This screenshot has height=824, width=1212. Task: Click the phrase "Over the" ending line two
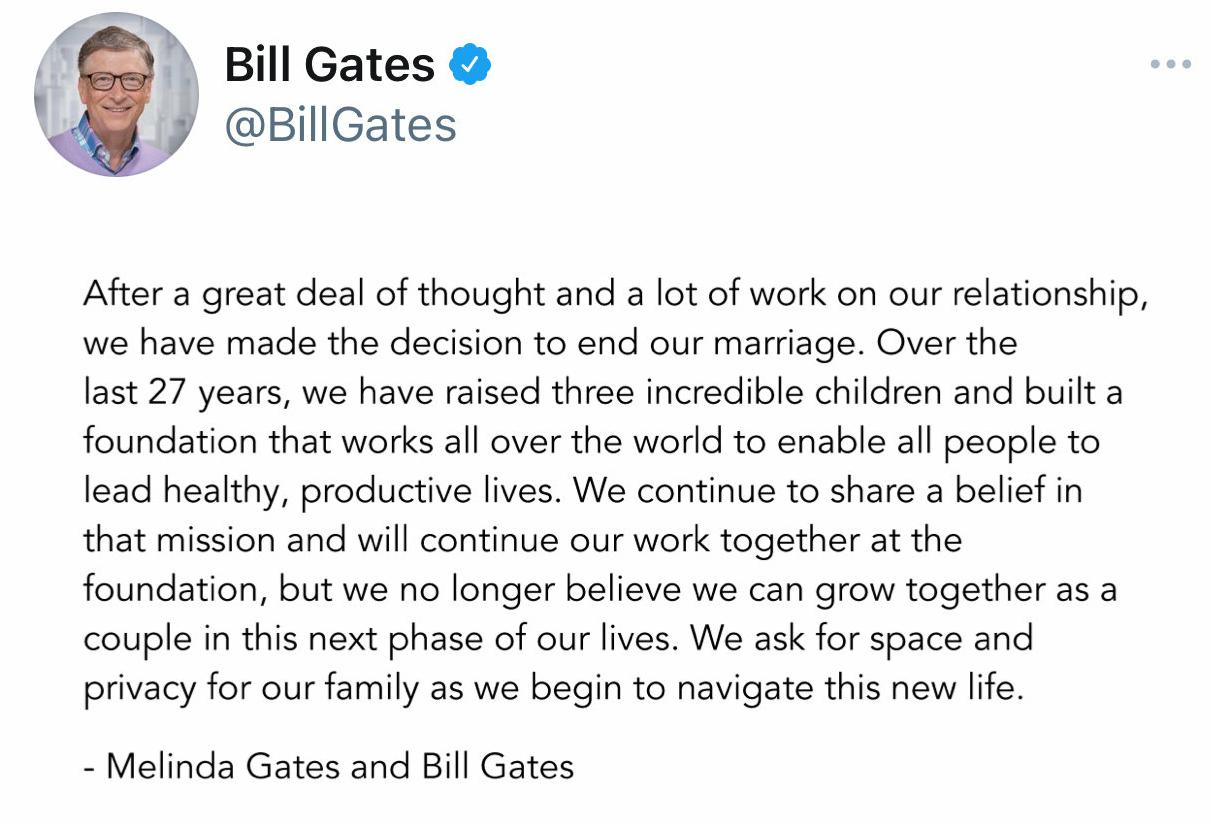[x=946, y=343]
